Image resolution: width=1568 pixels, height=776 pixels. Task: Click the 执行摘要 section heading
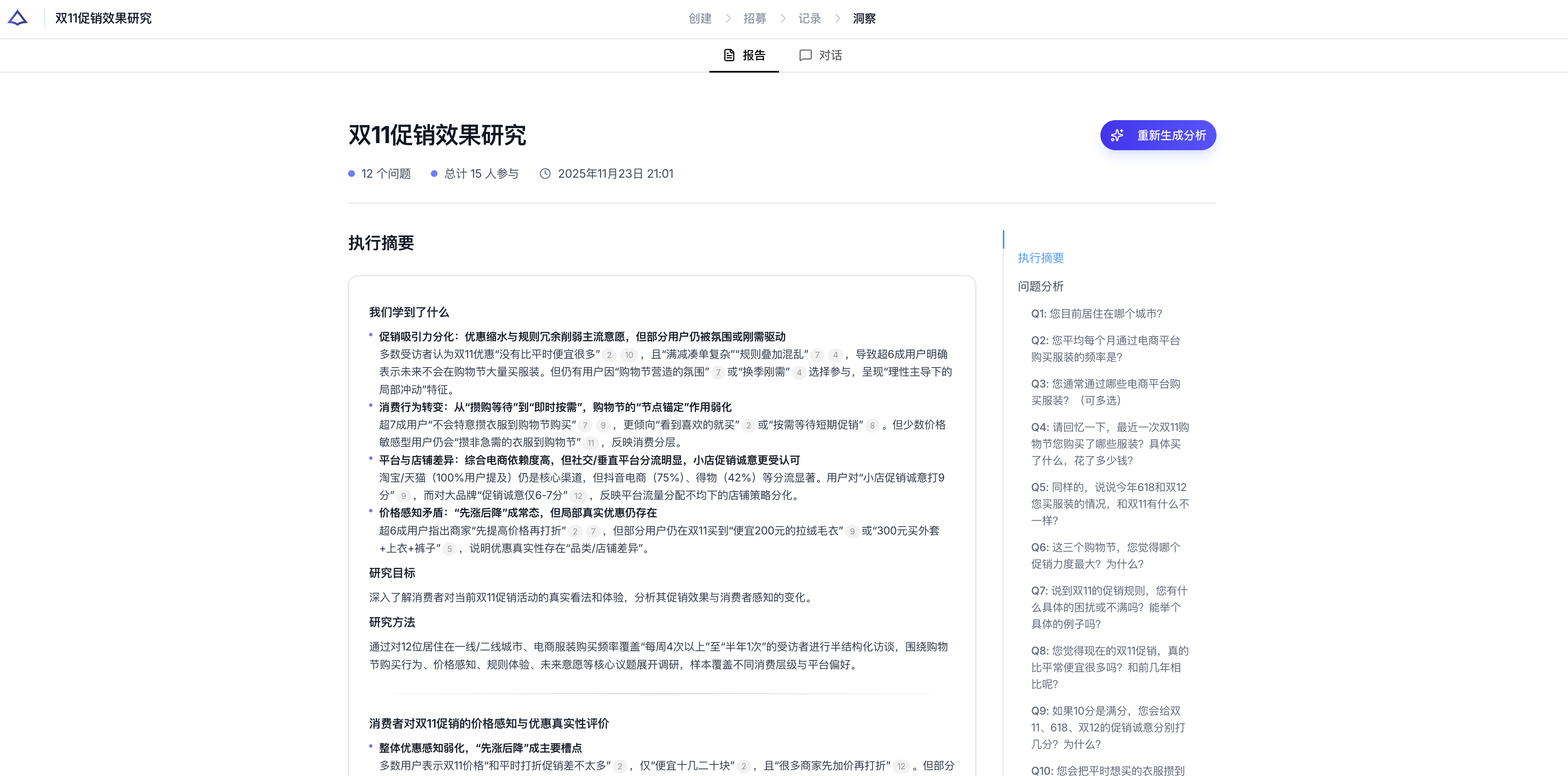click(x=381, y=243)
